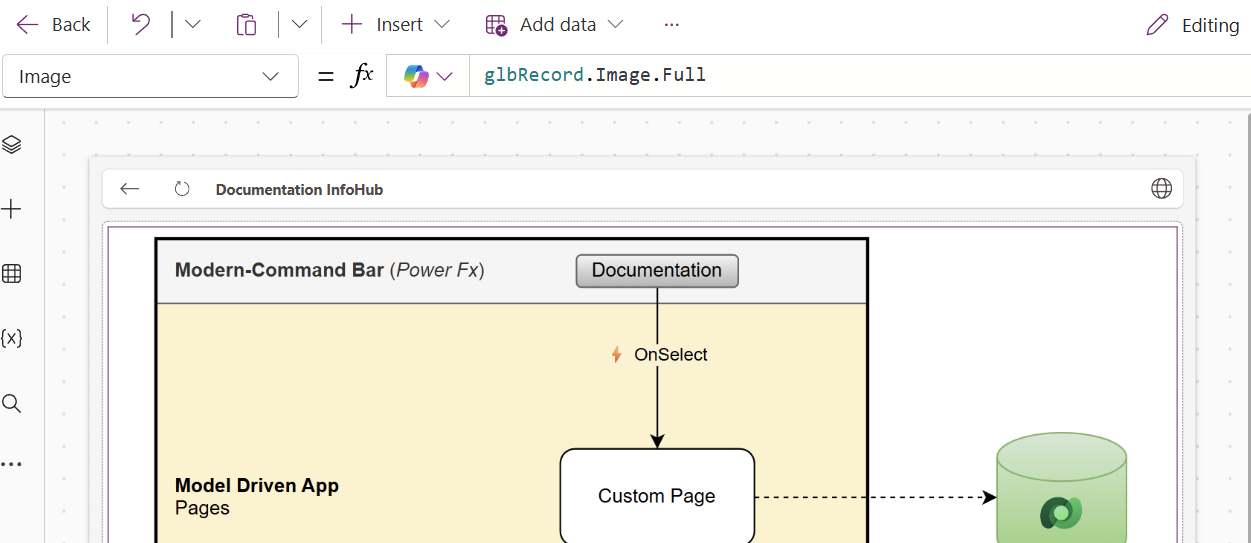The width and height of the screenshot is (1251, 543).
Task: Open the Data table panel in sidebar
Action: [x=12, y=274]
